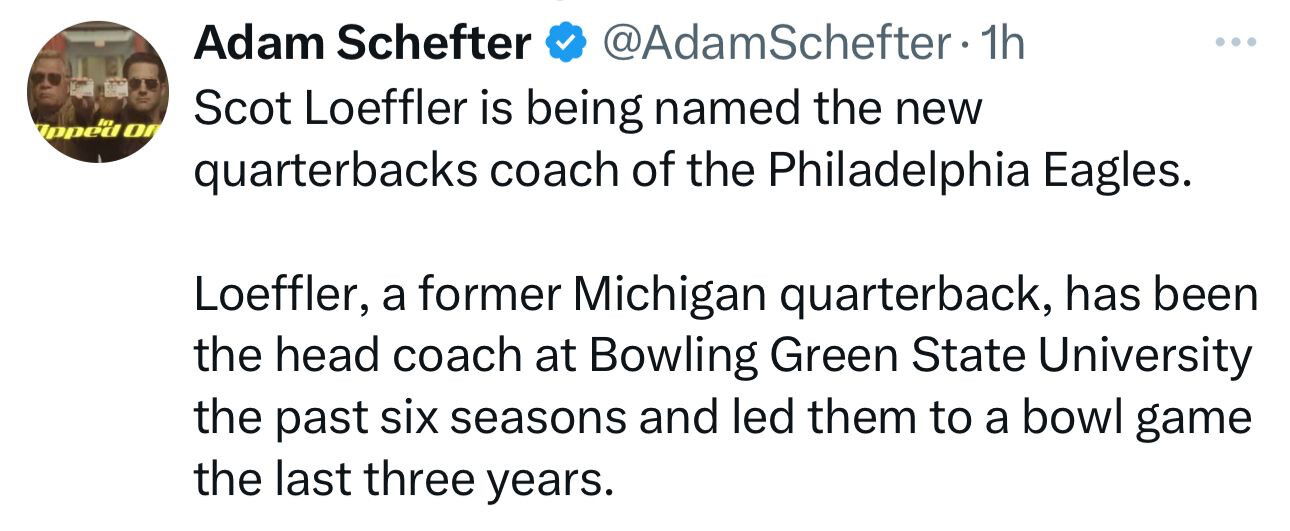Click the blue verified checkmark badge

[562, 44]
